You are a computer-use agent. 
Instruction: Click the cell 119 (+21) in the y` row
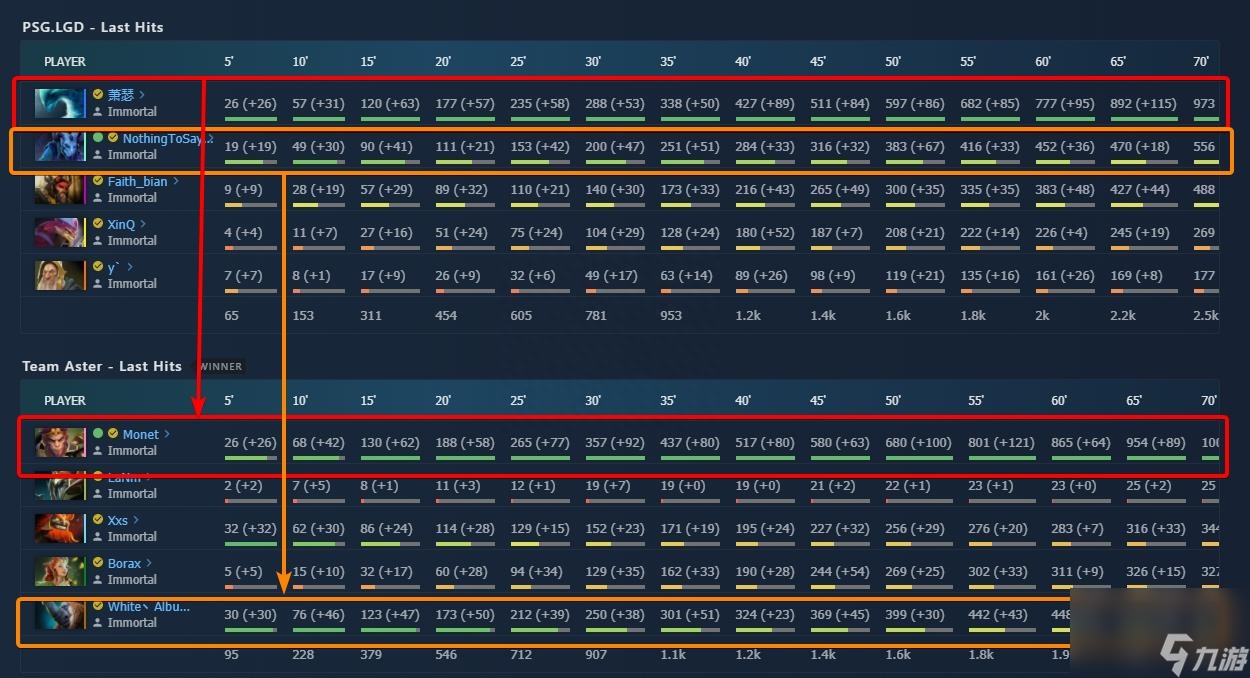click(915, 275)
